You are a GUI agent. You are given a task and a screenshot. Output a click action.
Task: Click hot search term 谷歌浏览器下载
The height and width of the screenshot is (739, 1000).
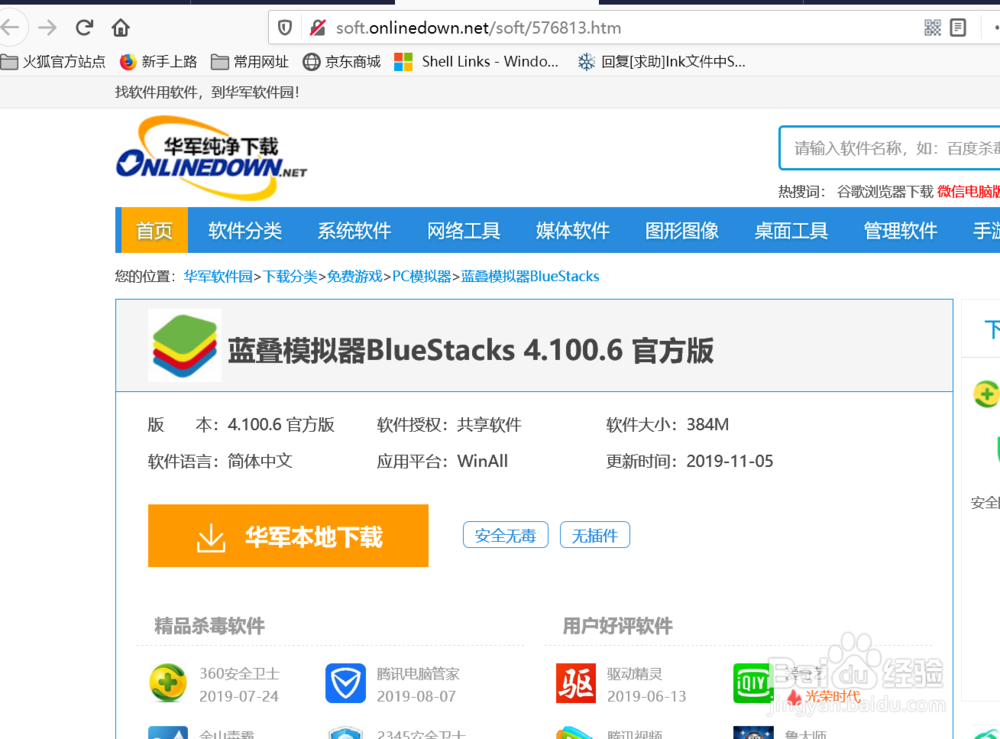(885, 192)
